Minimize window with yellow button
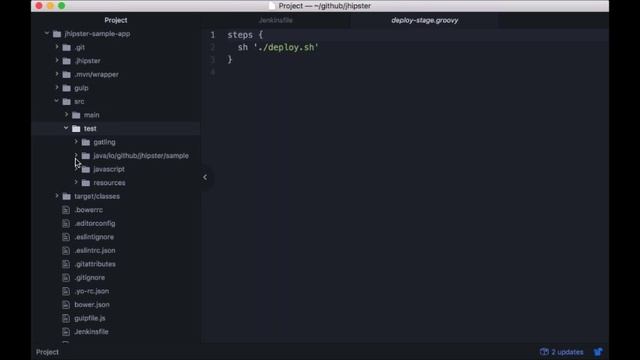 (50, 6)
